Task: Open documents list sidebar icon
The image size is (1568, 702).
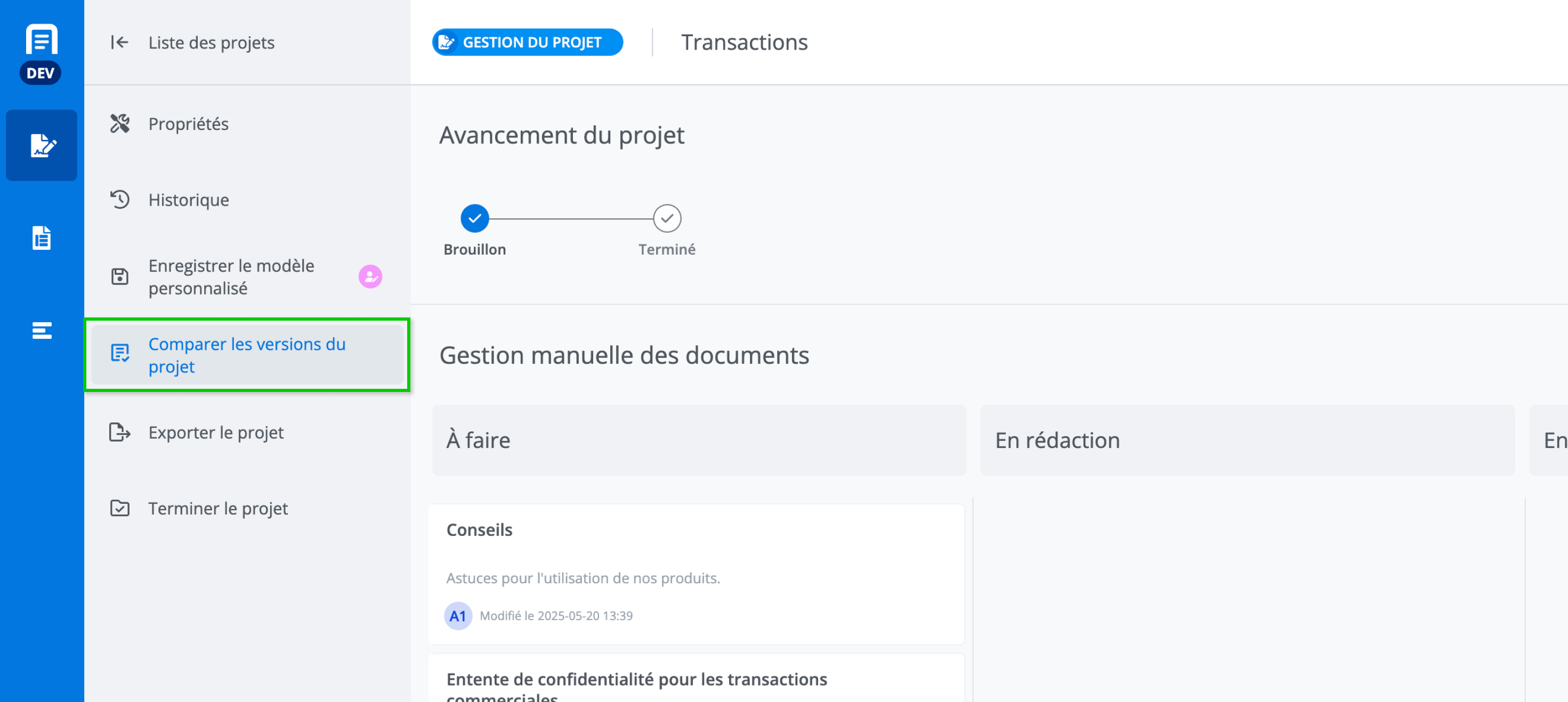Action: click(x=42, y=238)
